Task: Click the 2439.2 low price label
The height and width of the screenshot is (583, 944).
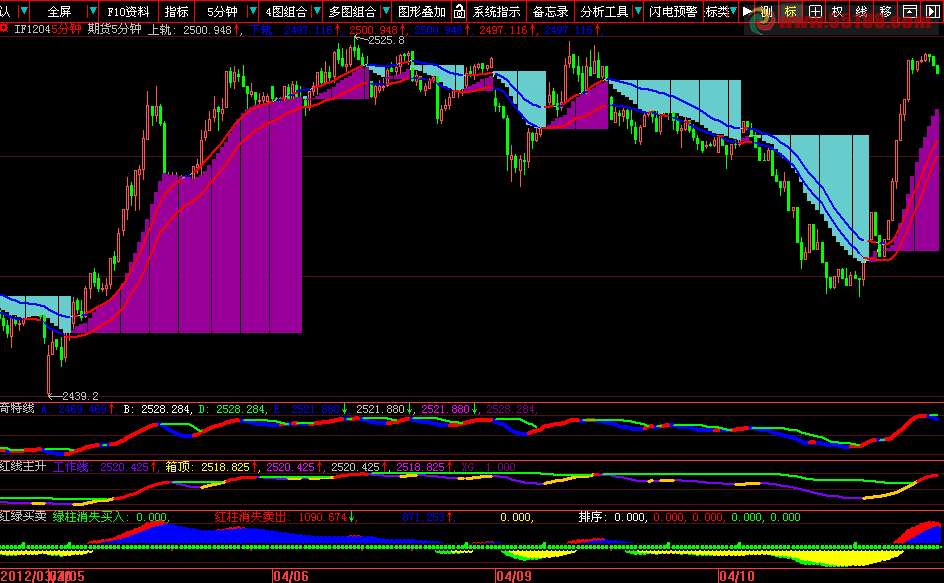Action: pyautogui.click(x=80, y=396)
